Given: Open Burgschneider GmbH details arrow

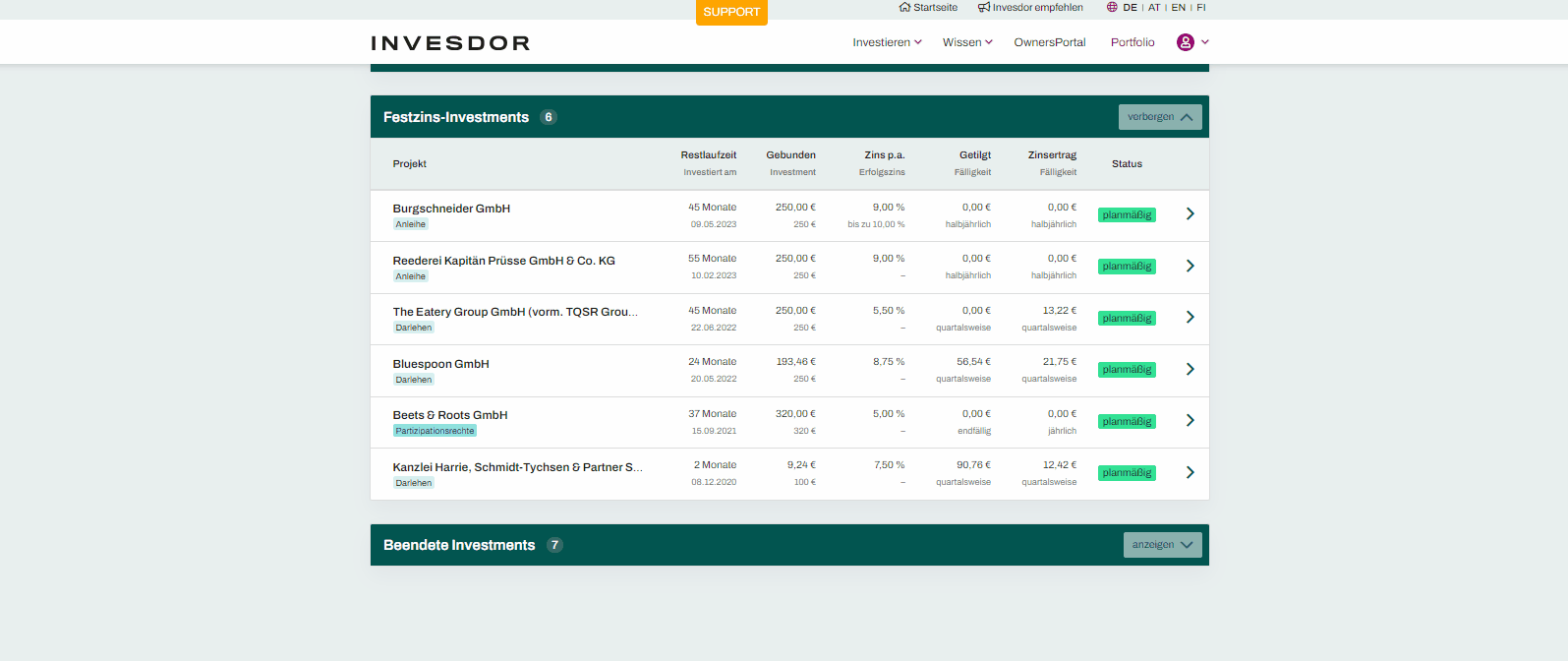Looking at the screenshot, I should pyautogui.click(x=1190, y=214).
